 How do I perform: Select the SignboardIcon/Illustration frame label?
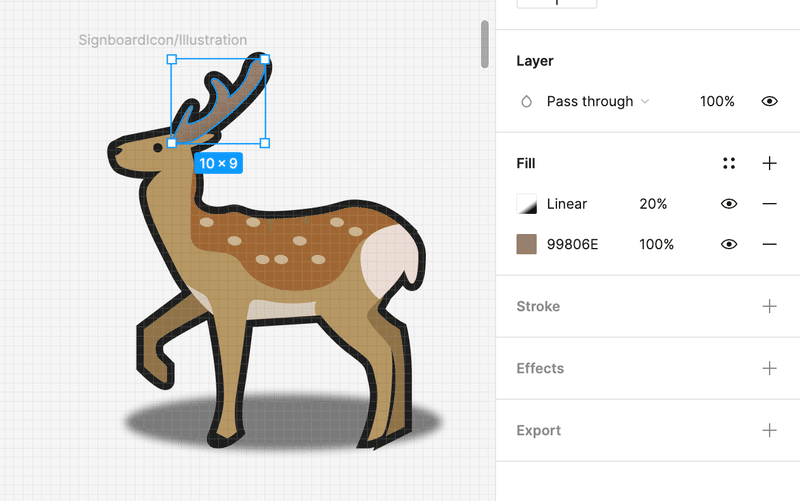[163, 40]
